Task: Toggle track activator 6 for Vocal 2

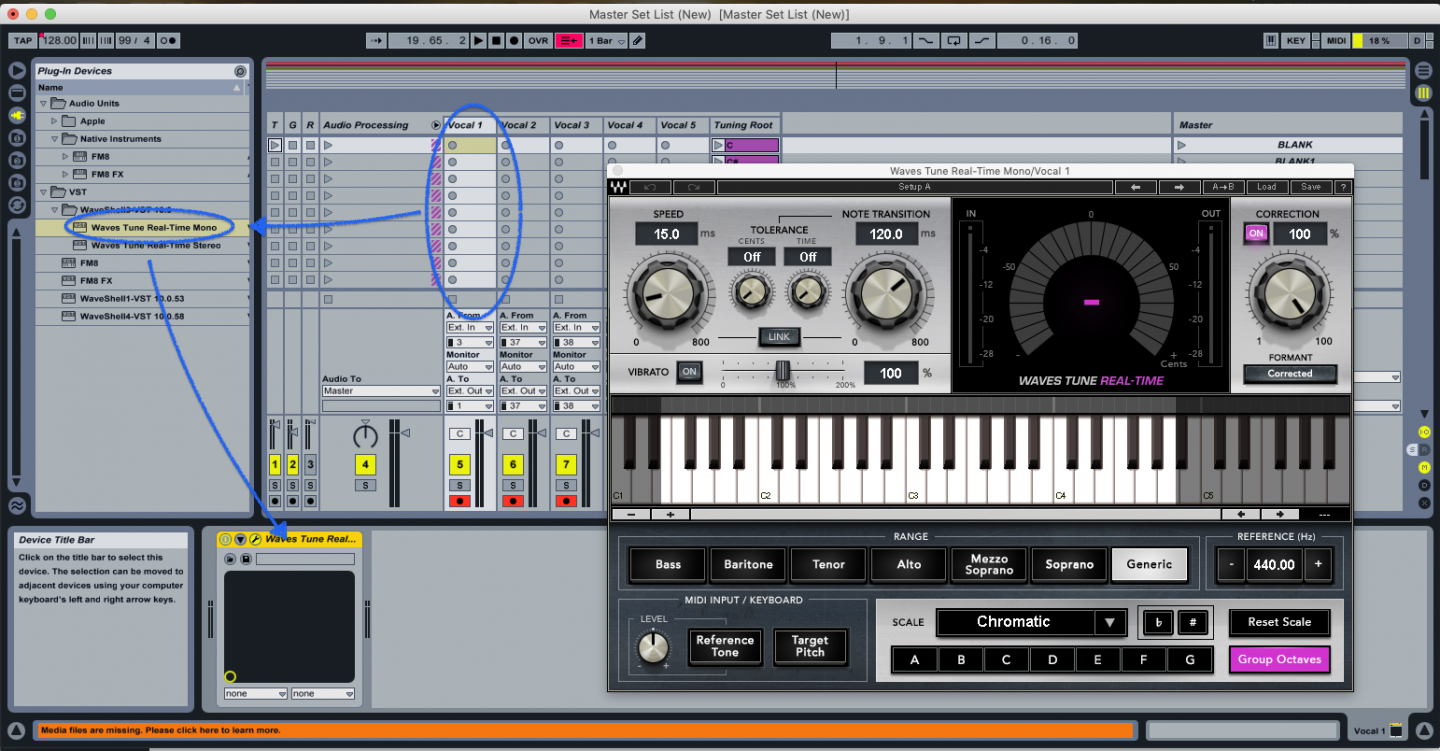Action: tap(513, 465)
